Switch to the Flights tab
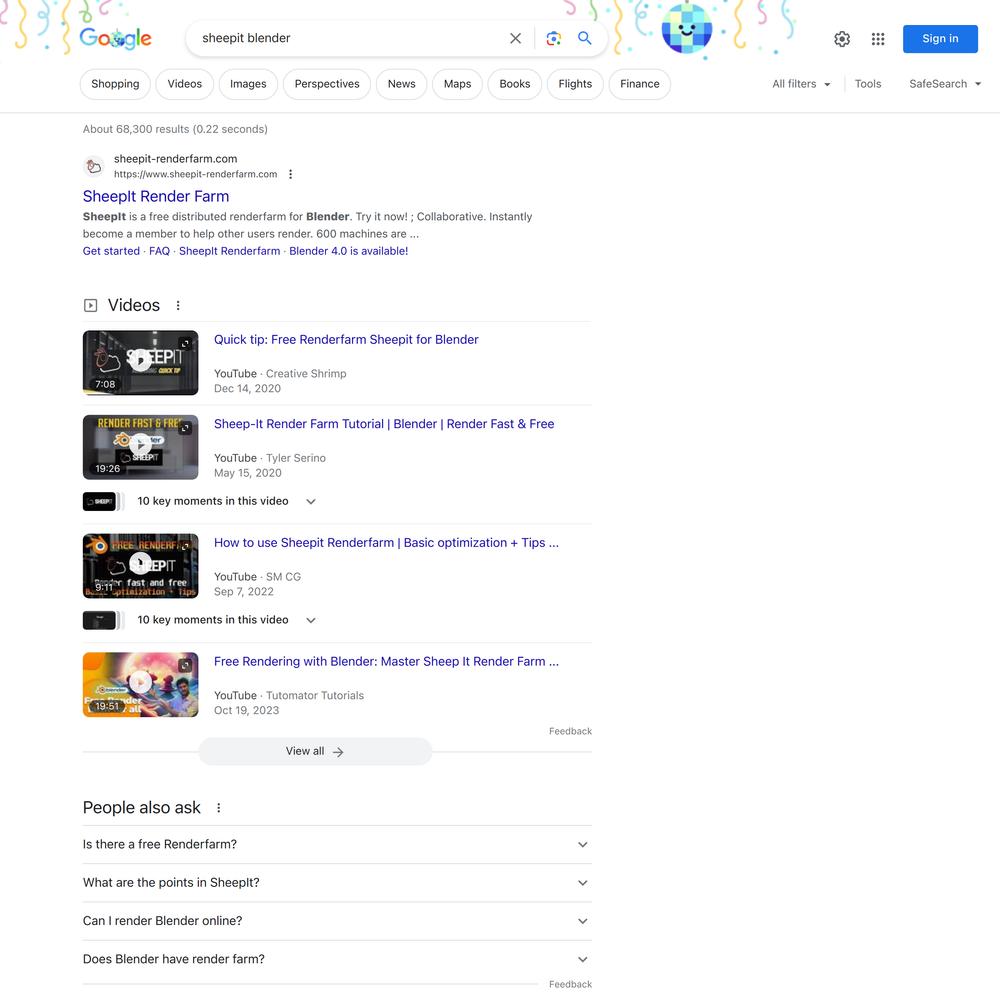1000x1000 pixels. [x=575, y=84]
